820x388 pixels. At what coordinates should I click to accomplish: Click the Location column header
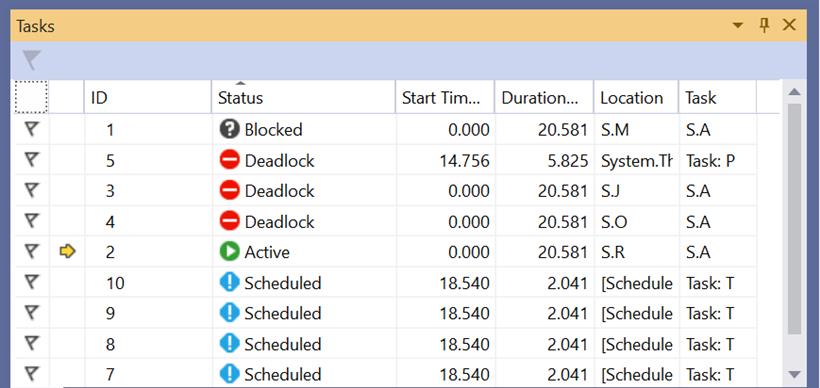point(636,97)
